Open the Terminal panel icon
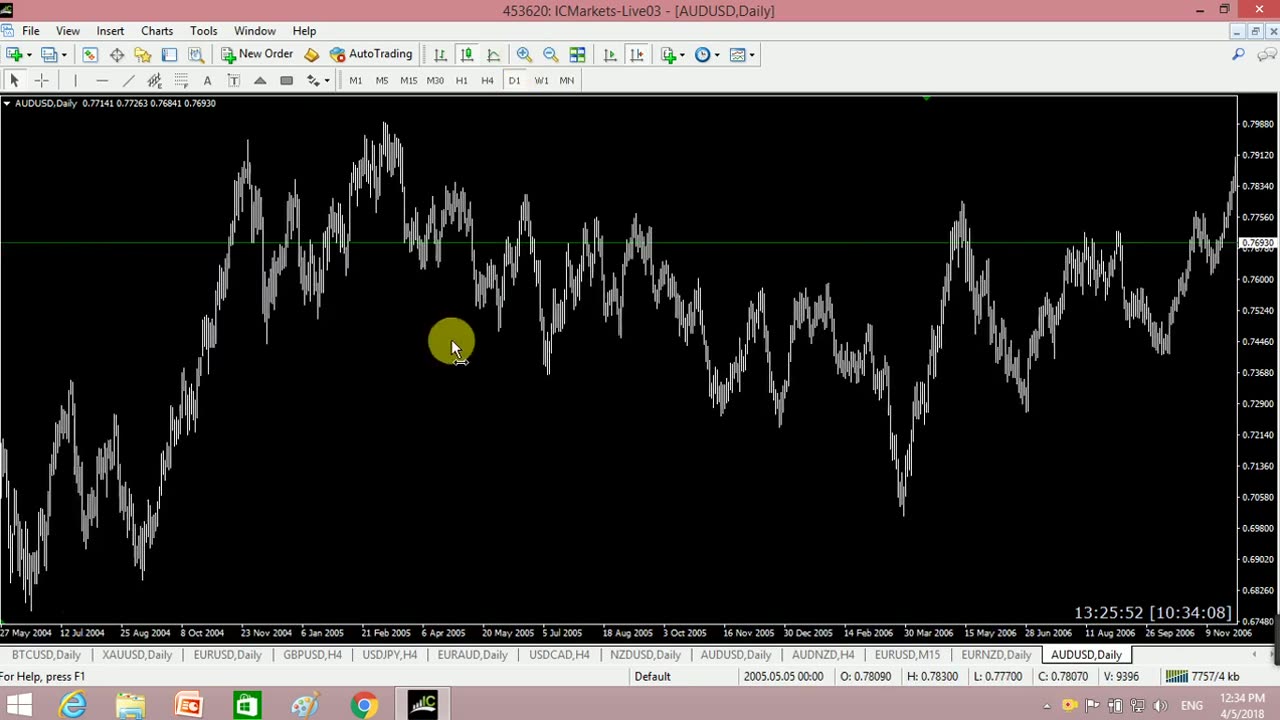The height and width of the screenshot is (720, 1280). click(x=169, y=55)
